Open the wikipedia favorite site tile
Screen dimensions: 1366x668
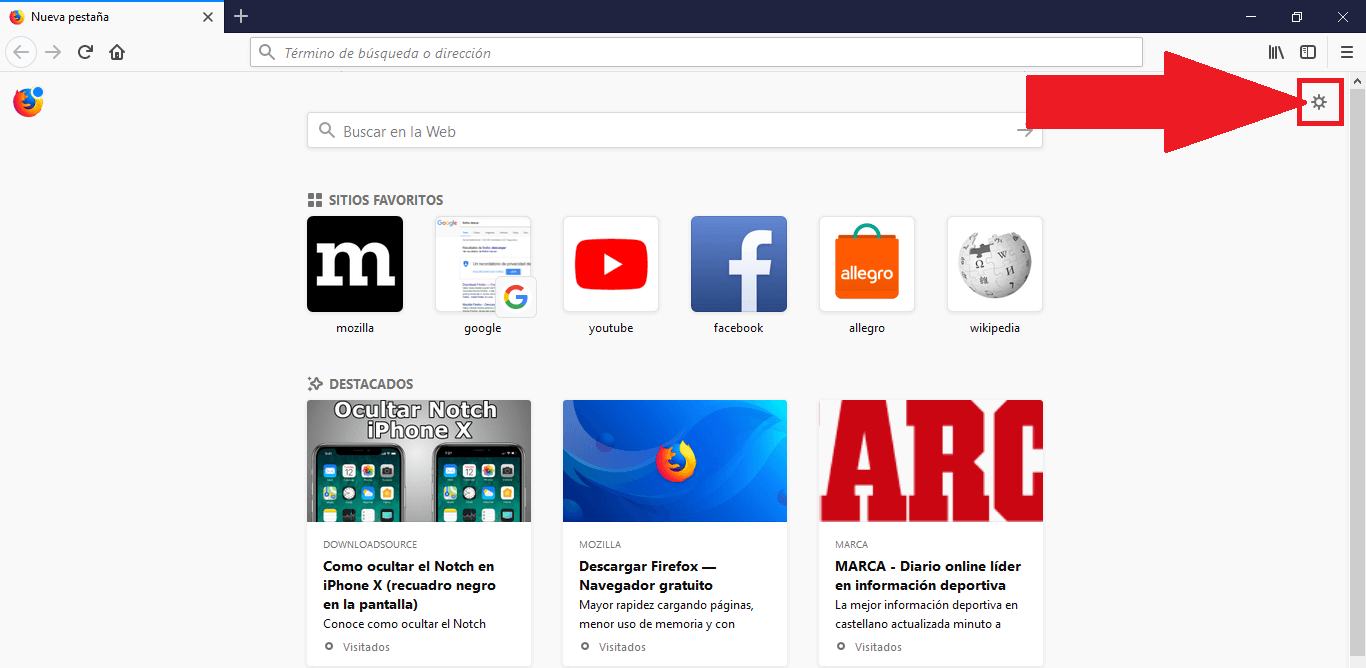[995, 264]
